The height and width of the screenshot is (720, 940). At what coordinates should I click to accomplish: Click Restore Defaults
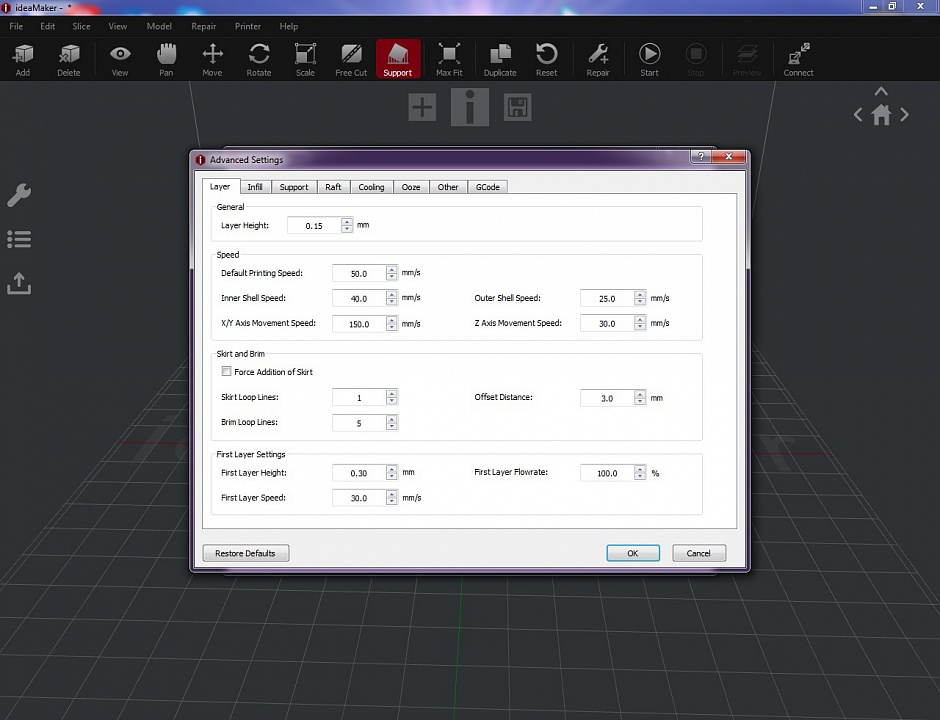tap(245, 553)
